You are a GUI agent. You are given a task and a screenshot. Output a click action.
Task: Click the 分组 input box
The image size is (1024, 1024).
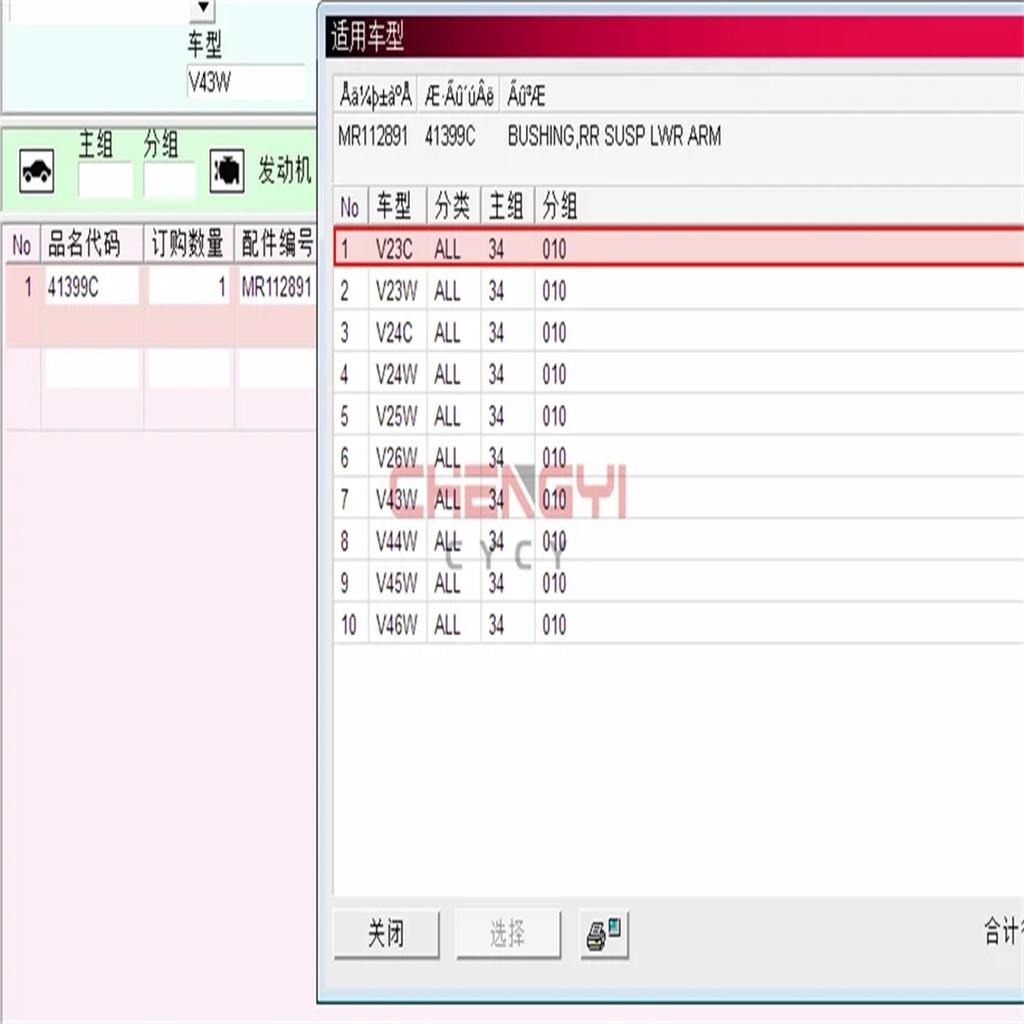pyautogui.click(x=170, y=180)
